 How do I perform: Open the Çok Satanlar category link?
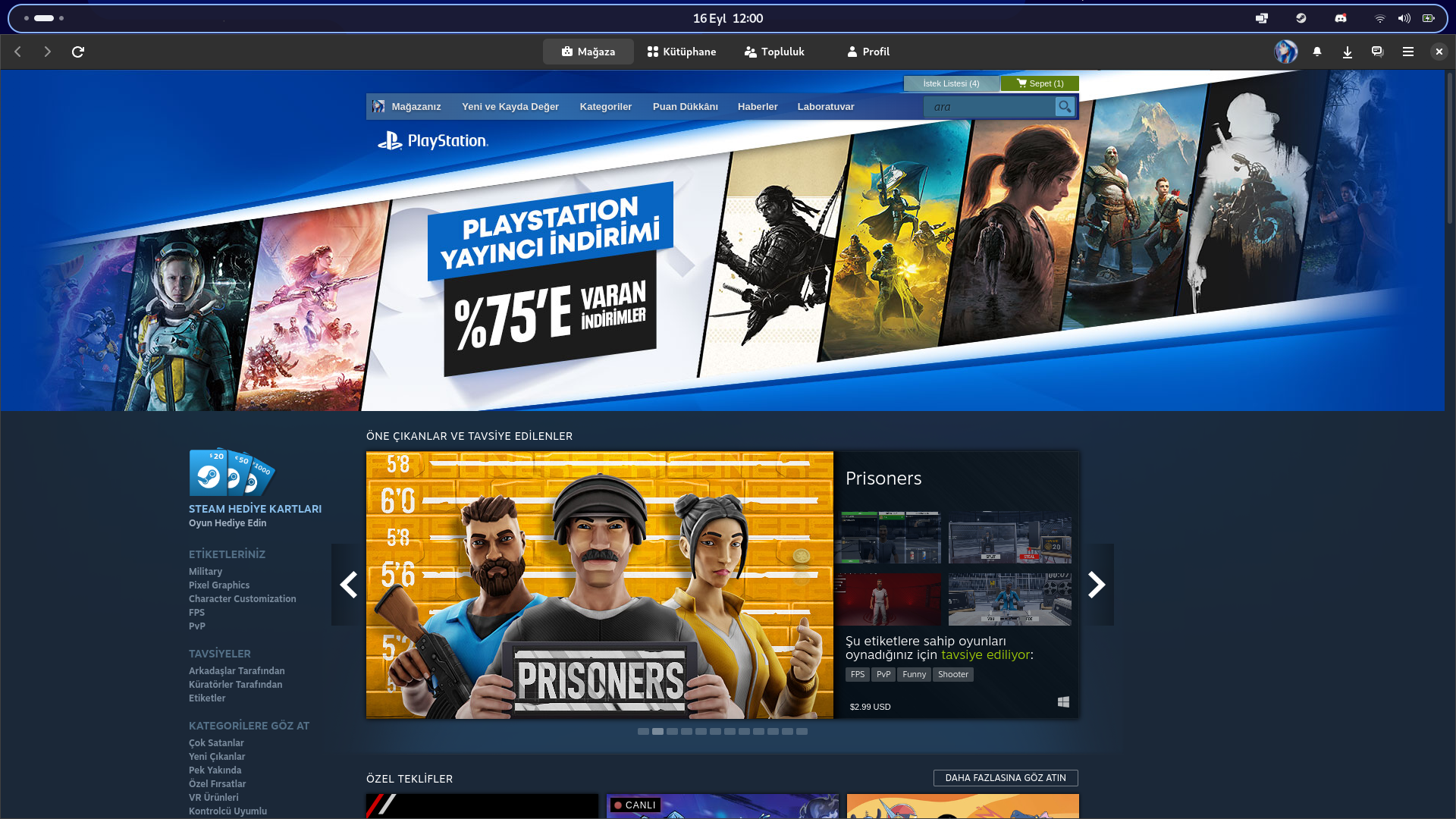[216, 743]
